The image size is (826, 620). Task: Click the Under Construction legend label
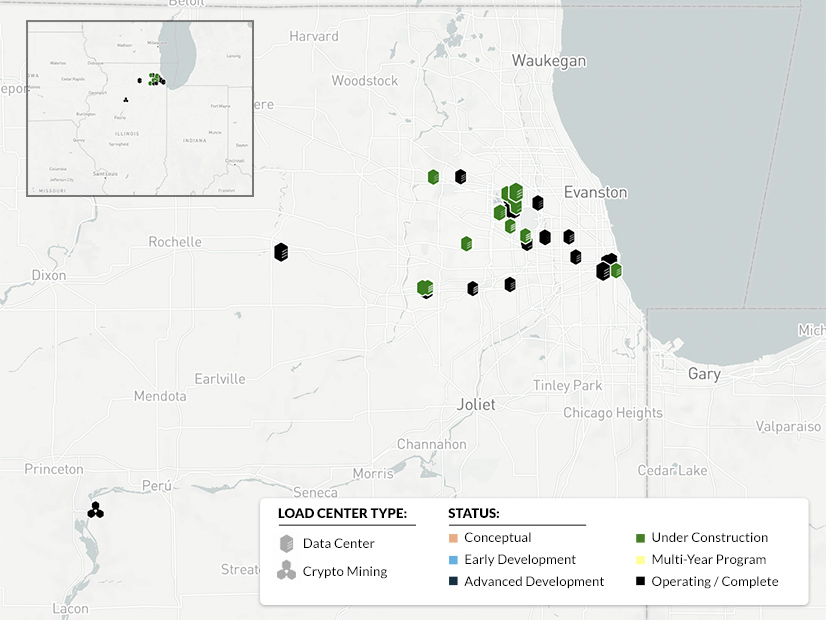[x=710, y=537]
